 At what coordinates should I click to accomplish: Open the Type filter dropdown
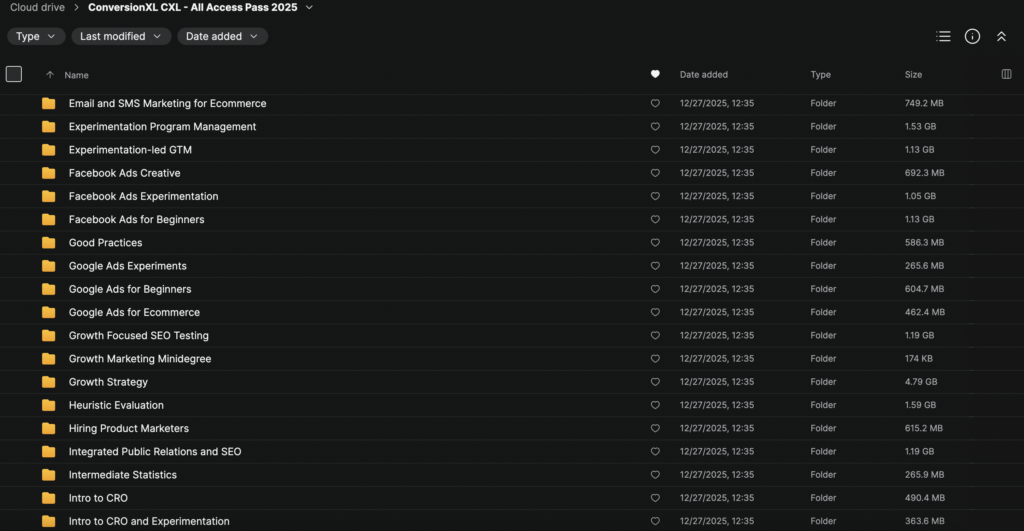click(x=36, y=37)
